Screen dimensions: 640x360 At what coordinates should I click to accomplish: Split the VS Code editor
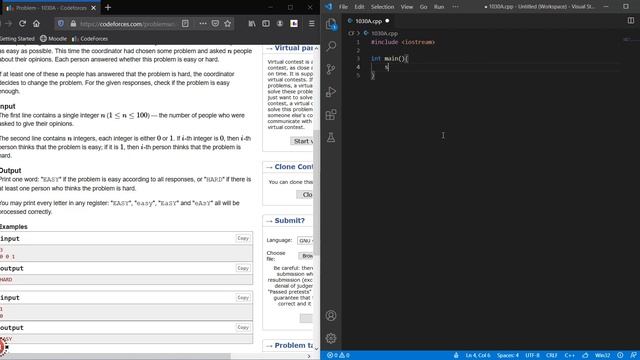[631, 20]
